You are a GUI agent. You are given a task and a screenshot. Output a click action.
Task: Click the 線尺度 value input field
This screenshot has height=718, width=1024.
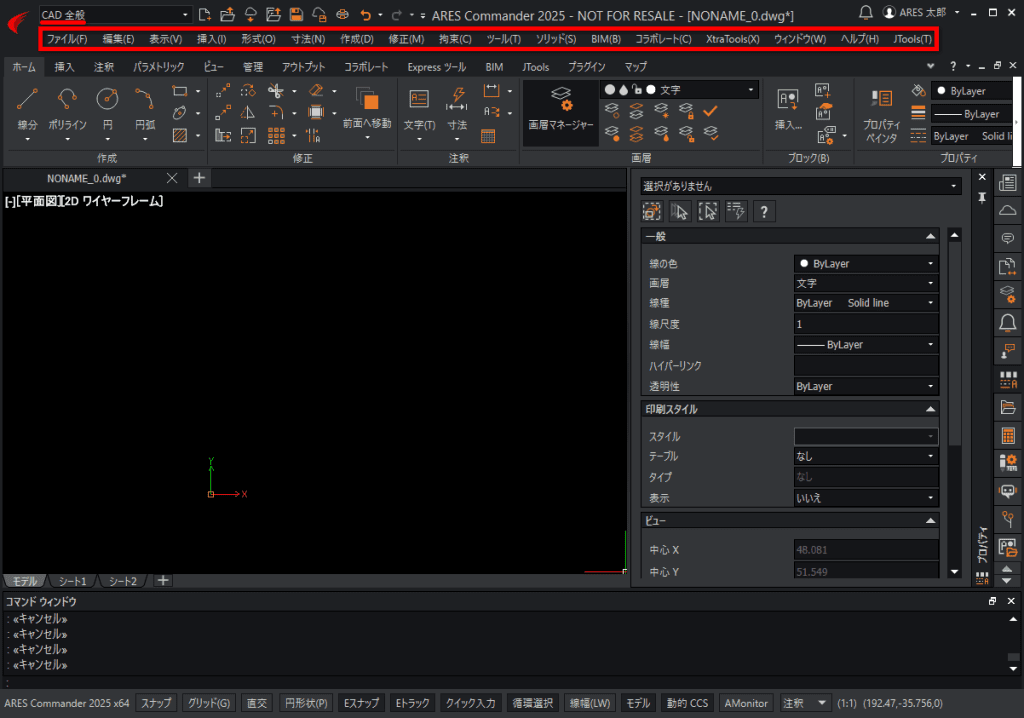click(x=865, y=324)
